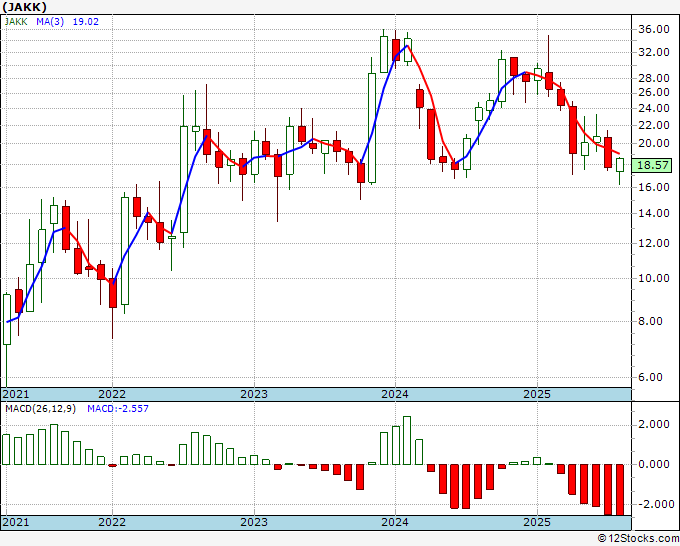The width and height of the screenshot is (680, 546).
Task: Click the 2023 label on MACD axis
Action: 254,522
